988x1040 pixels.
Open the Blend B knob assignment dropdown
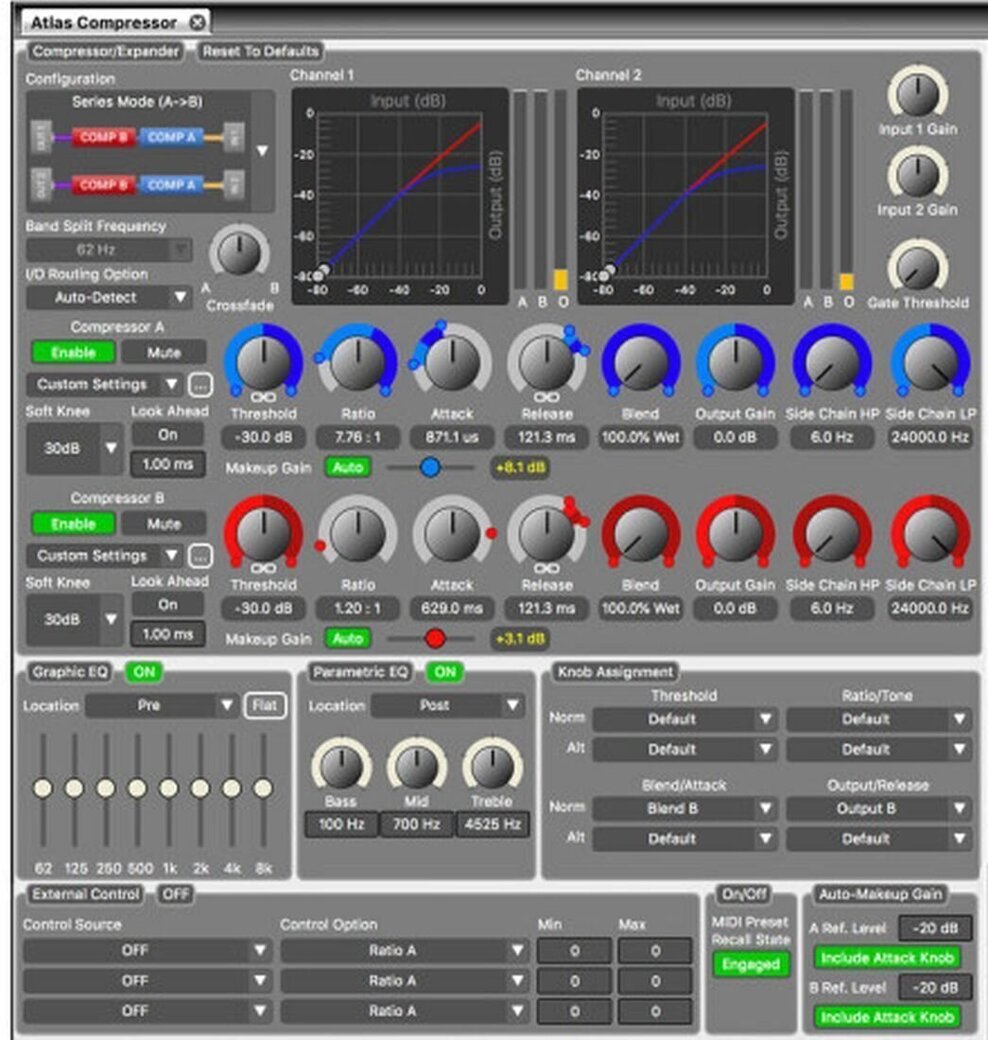[685, 809]
